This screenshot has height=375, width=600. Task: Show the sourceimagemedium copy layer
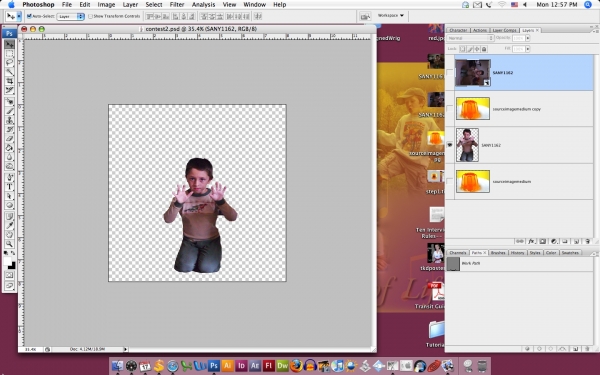(x=450, y=109)
